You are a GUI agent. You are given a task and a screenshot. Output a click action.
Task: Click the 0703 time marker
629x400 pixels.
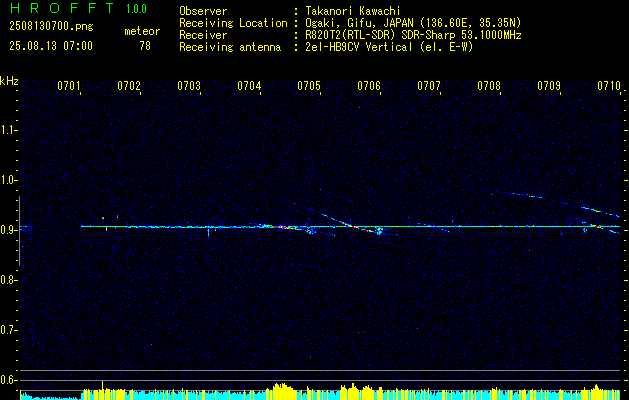click(189, 85)
